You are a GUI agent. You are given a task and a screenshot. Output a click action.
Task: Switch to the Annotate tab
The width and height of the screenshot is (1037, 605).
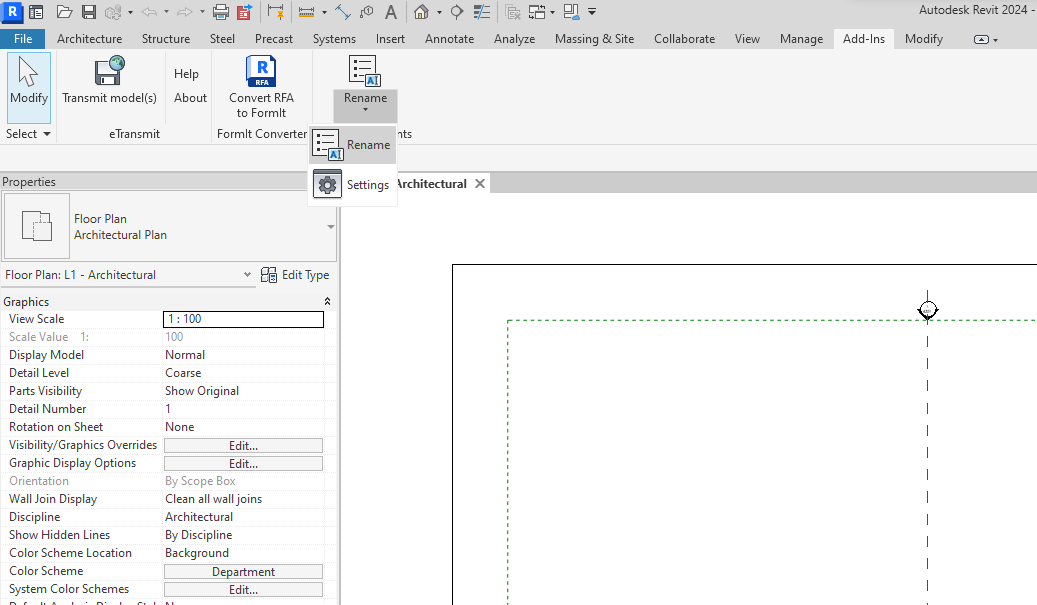coord(450,39)
